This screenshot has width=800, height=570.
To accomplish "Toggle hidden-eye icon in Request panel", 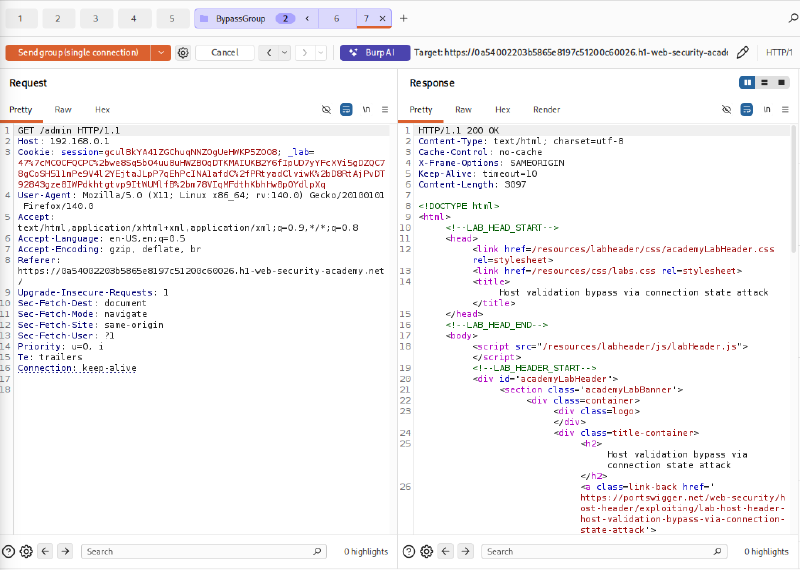I will (x=327, y=109).
